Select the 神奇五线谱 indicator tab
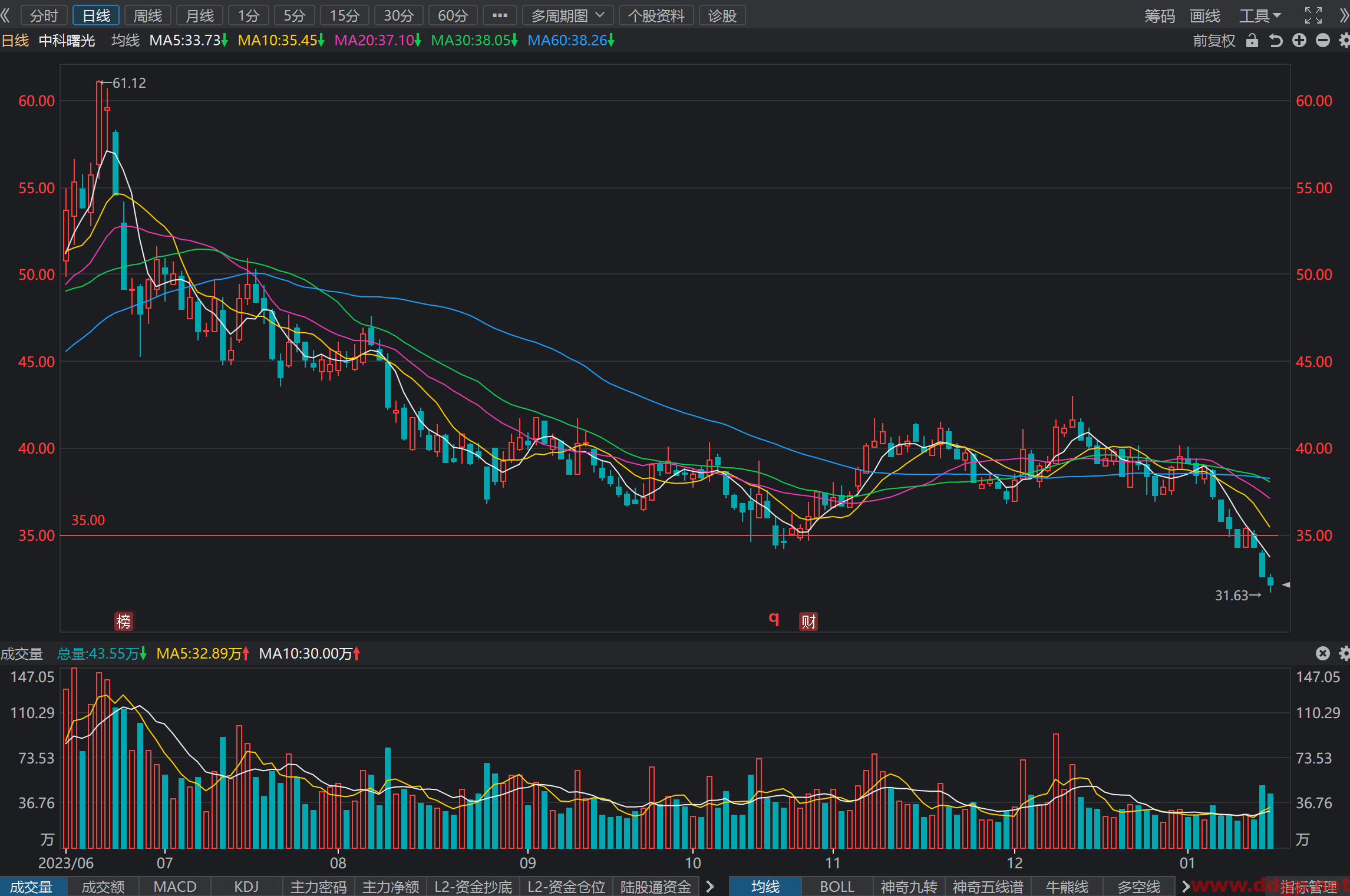This screenshot has height=896, width=1350. tap(988, 887)
